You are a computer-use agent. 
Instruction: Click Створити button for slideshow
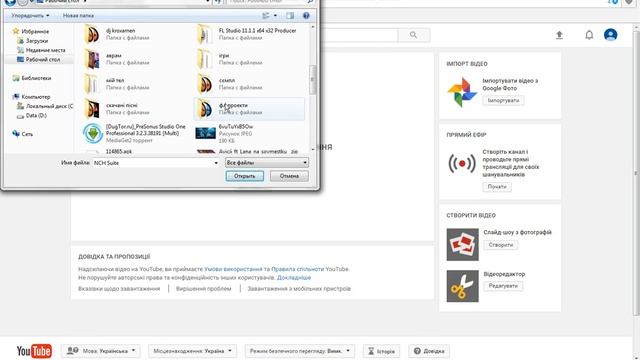(x=500, y=245)
